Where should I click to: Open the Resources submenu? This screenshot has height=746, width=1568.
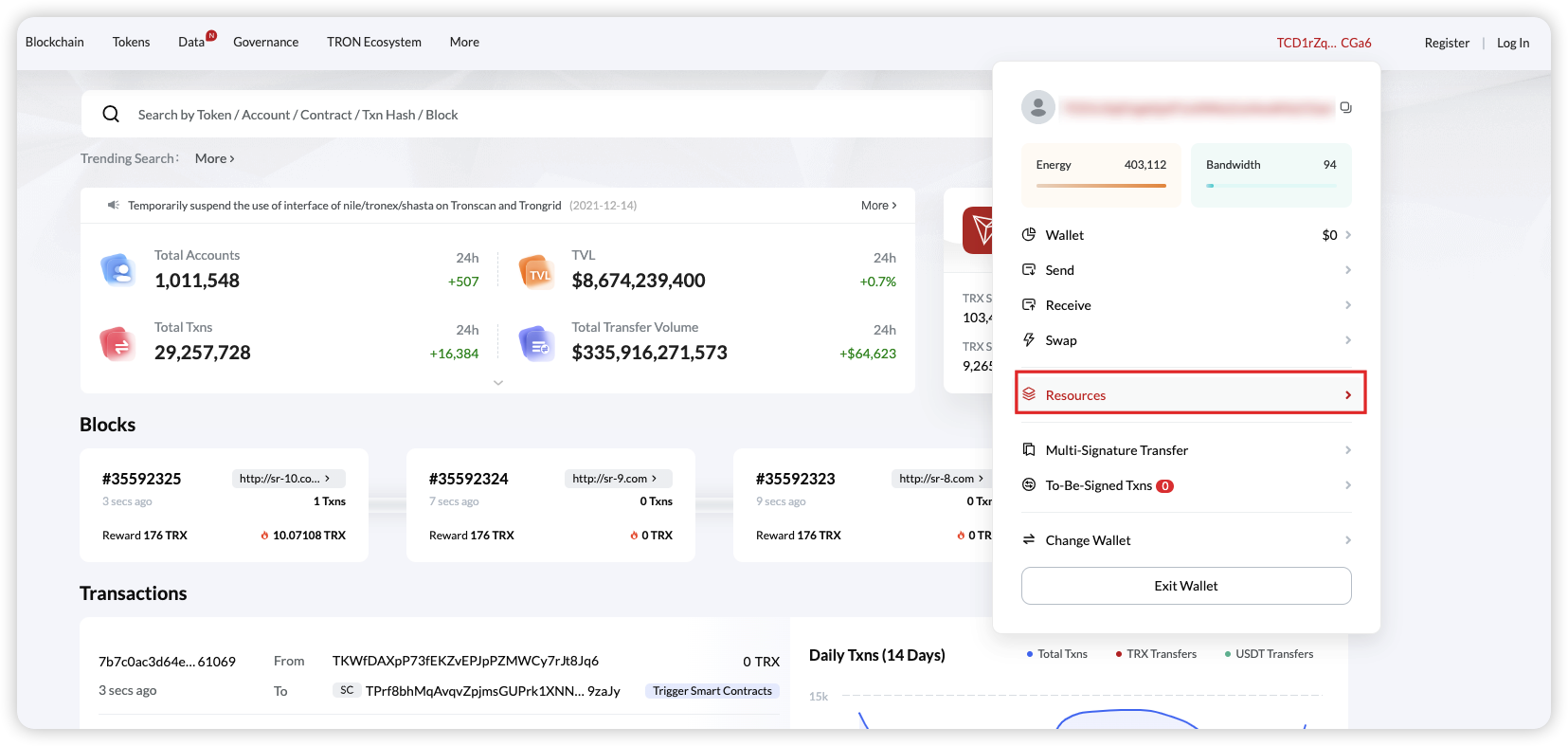point(1190,395)
